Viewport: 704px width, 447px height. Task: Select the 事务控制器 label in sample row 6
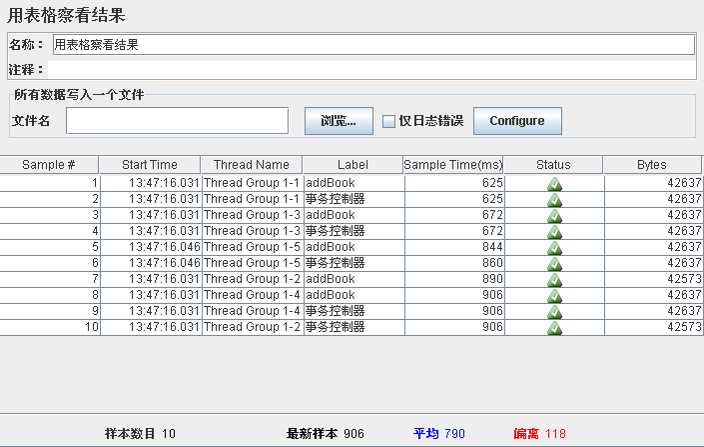click(335, 263)
